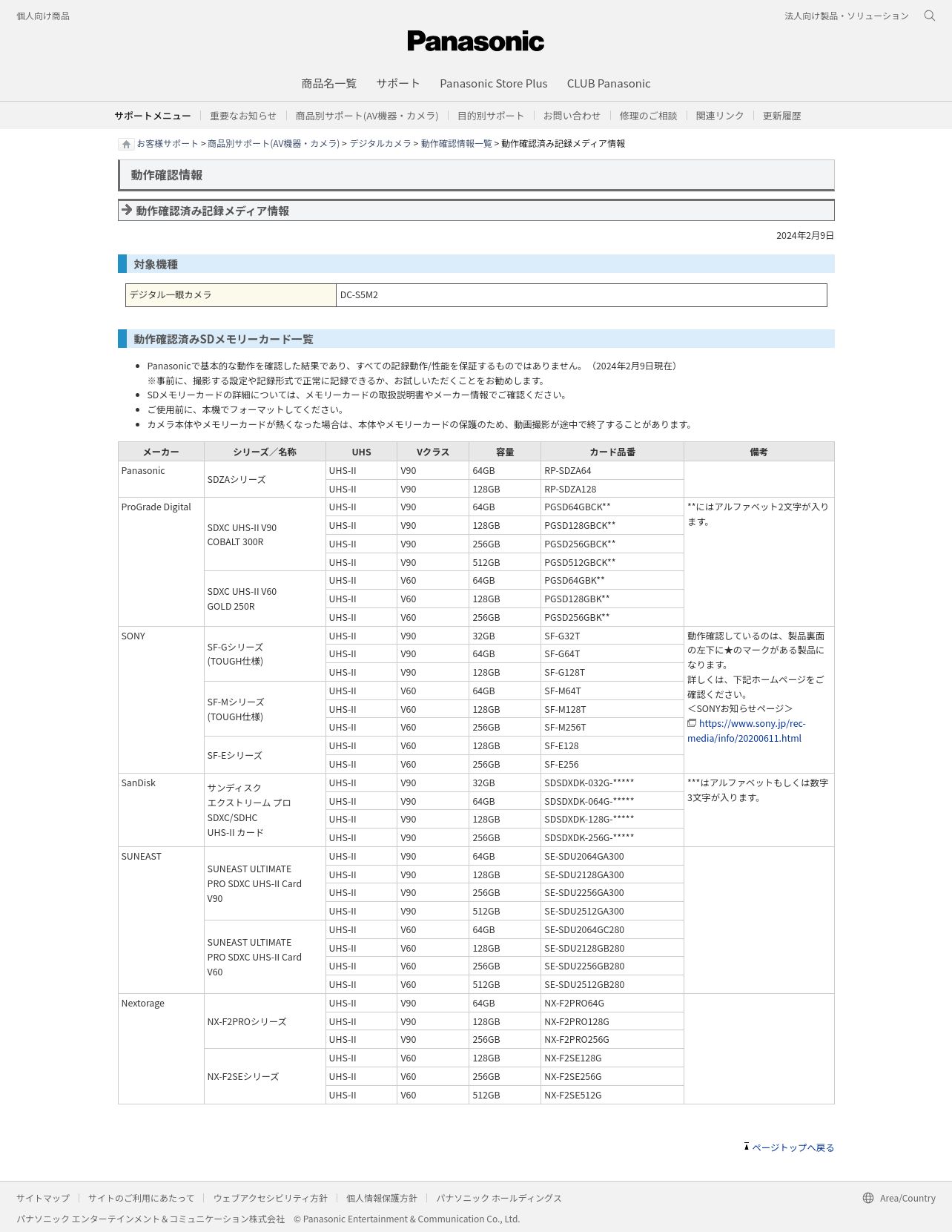Open CLUB Panasonic menu item

tap(609, 84)
